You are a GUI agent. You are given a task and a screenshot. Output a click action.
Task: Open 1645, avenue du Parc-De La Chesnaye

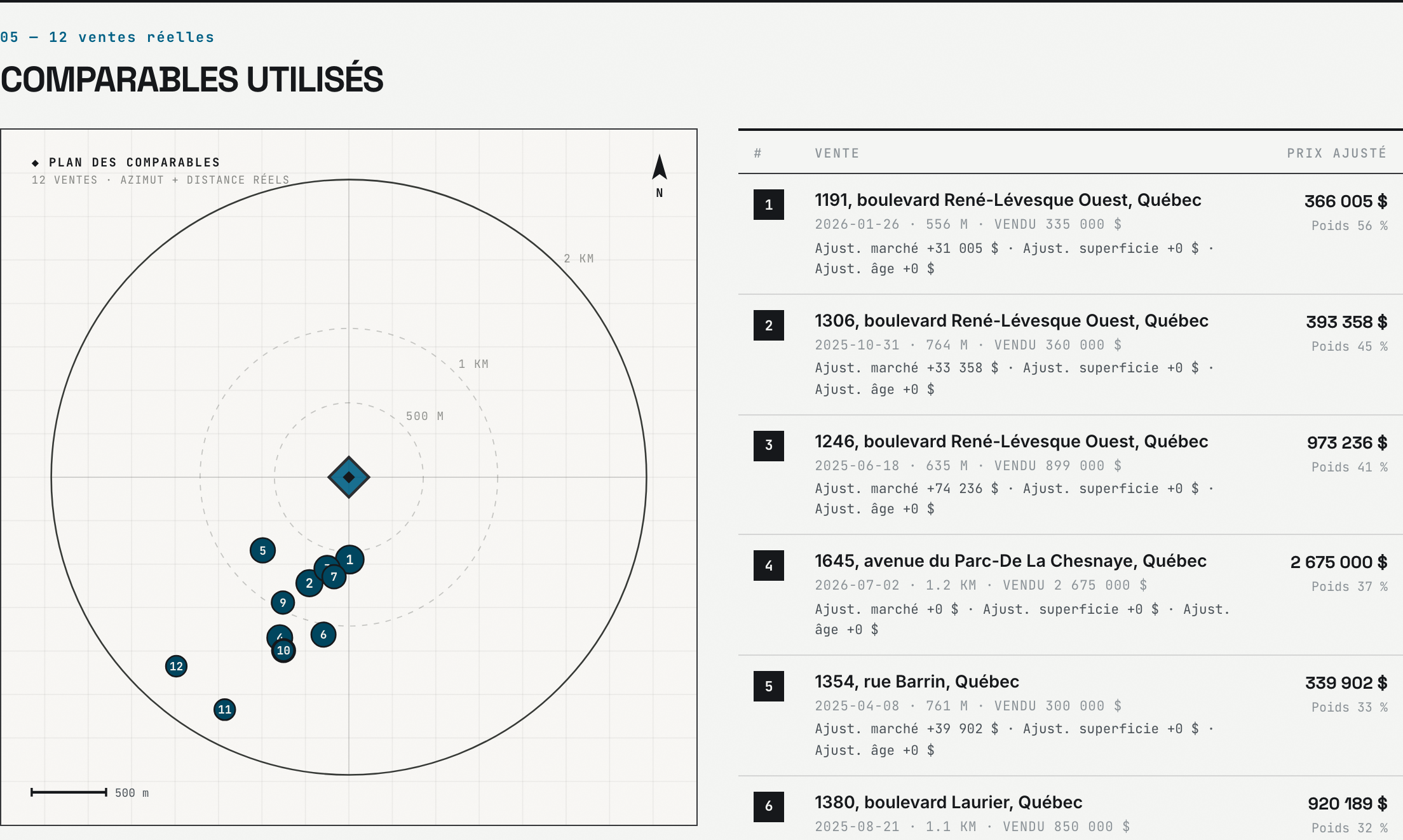[x=1010, y=561]
